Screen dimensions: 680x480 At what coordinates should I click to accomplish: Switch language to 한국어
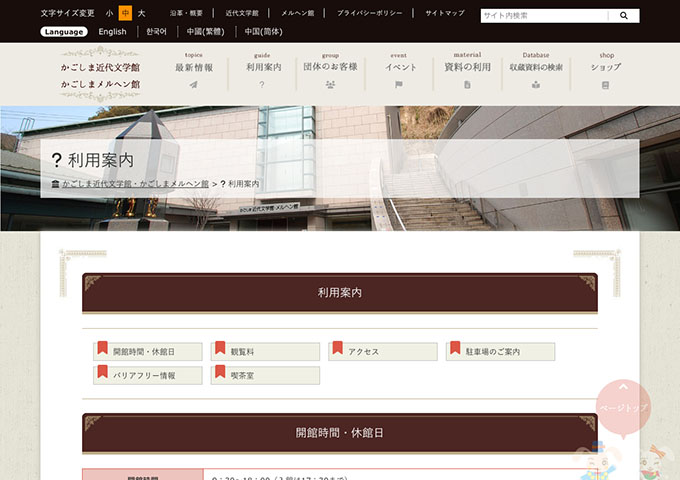coord(157,32)
